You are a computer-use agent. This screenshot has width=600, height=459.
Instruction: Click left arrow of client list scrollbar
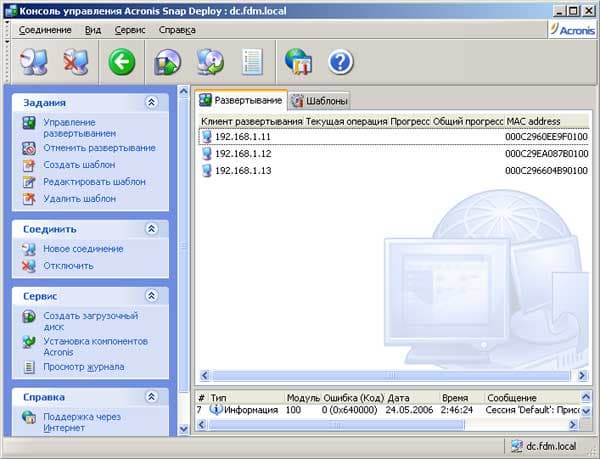(x=205, y=375)
